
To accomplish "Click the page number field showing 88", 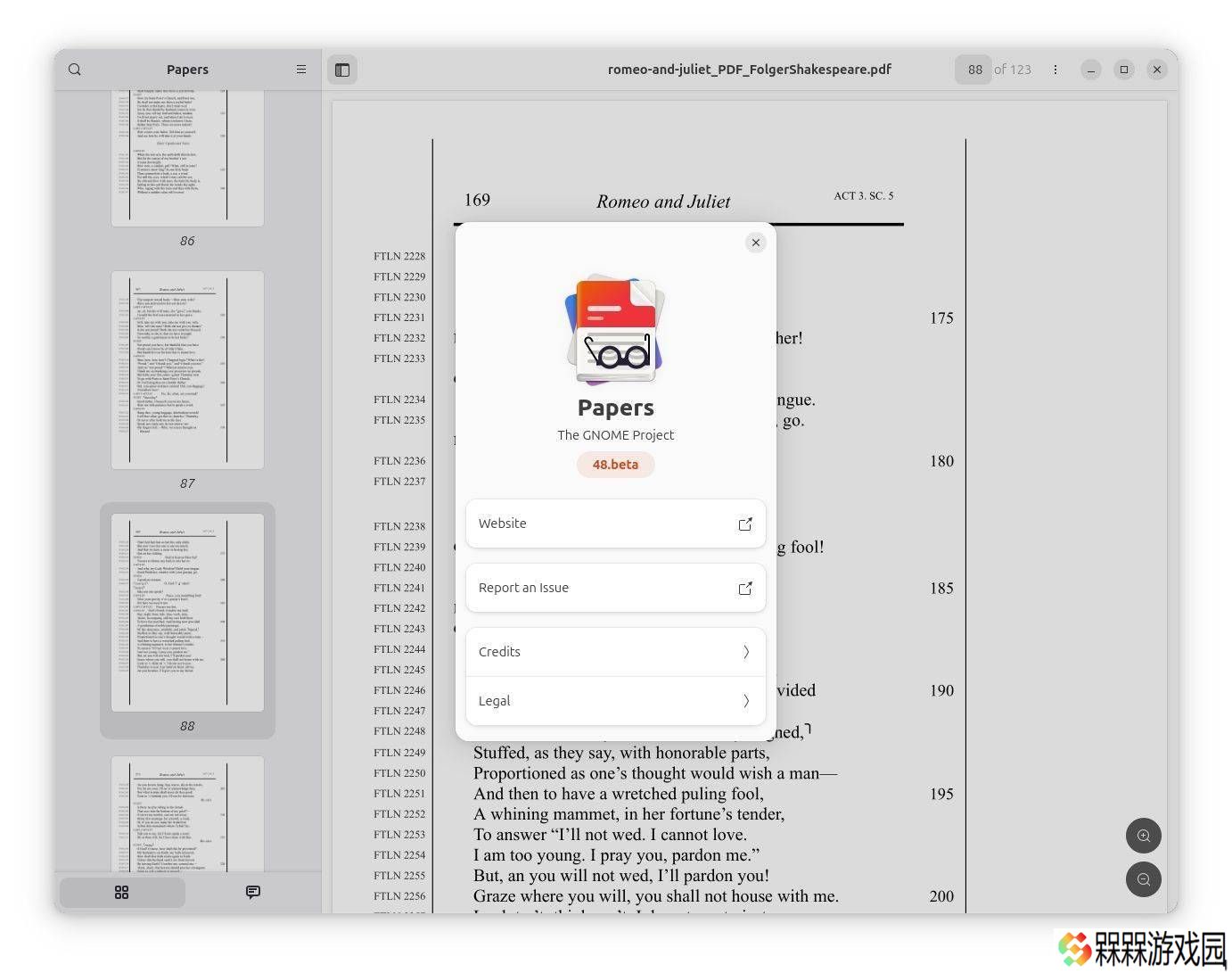I will [x=973, y=70].
